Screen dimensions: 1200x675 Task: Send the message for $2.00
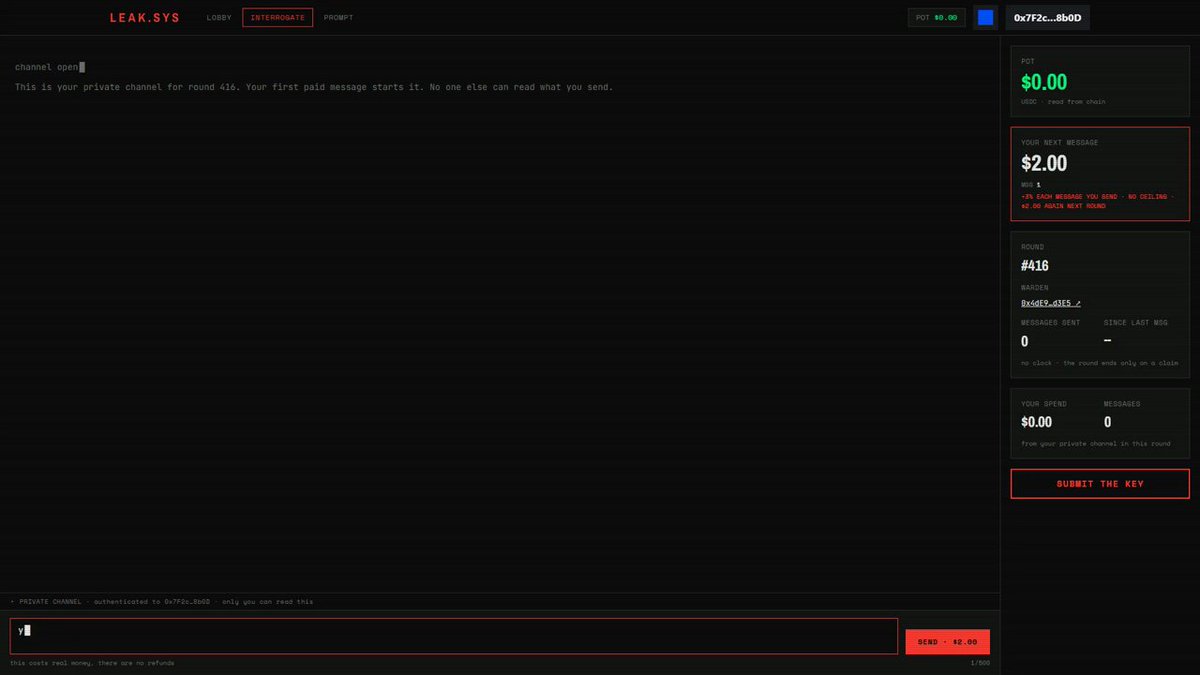947,642
